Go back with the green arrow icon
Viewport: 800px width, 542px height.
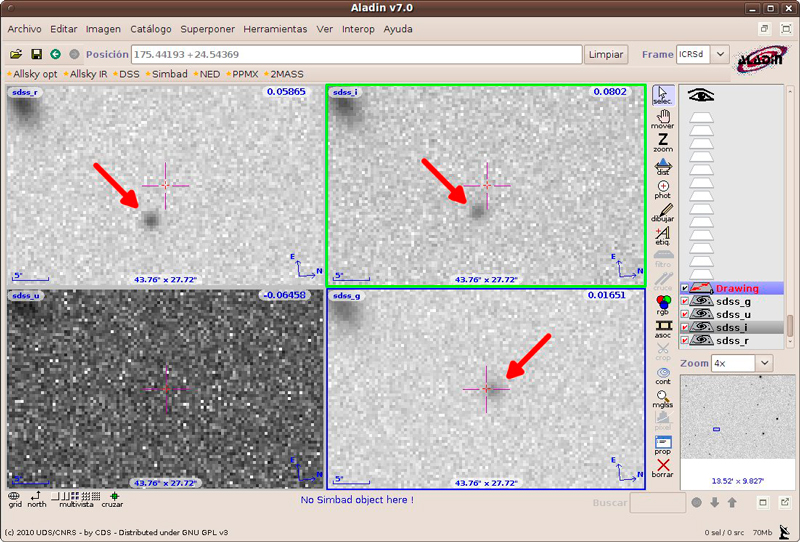pos(56,54)
